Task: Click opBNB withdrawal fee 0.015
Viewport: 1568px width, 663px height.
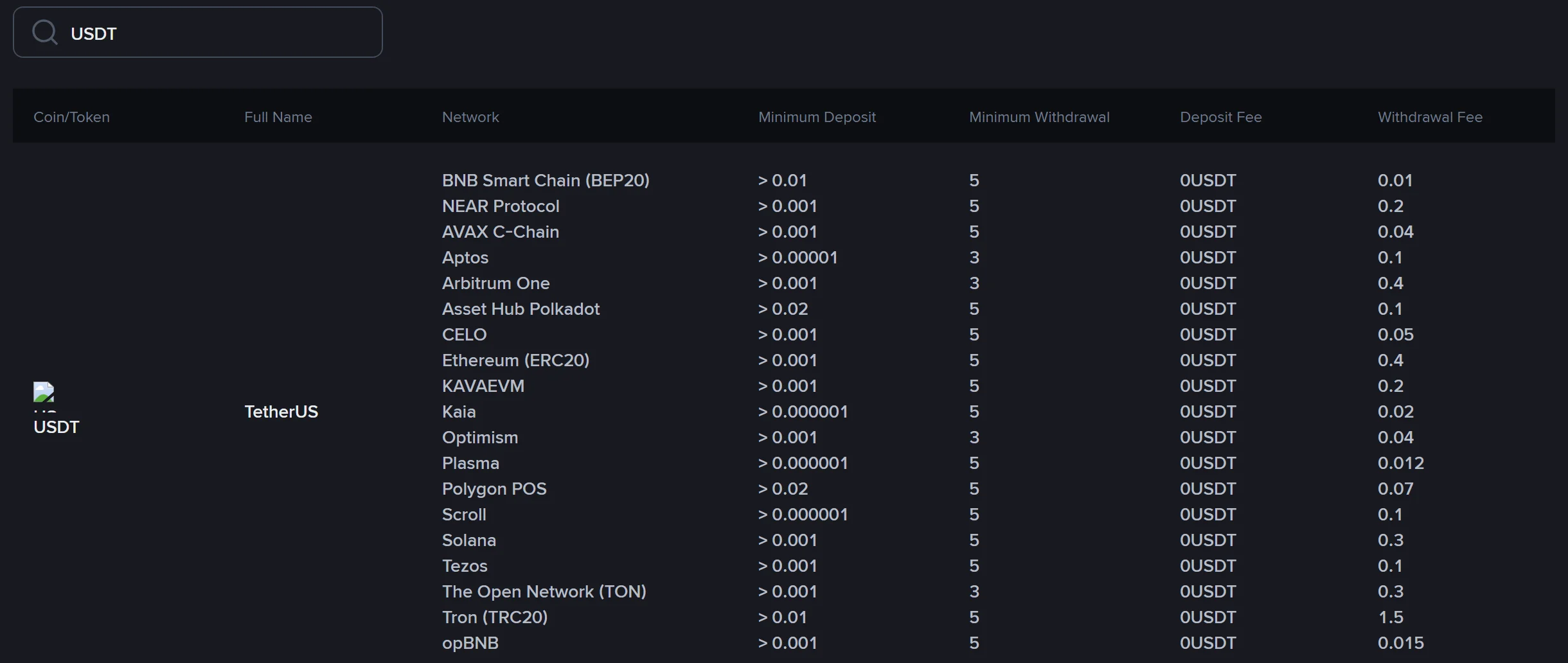Action: click(x=1401, y=643)
